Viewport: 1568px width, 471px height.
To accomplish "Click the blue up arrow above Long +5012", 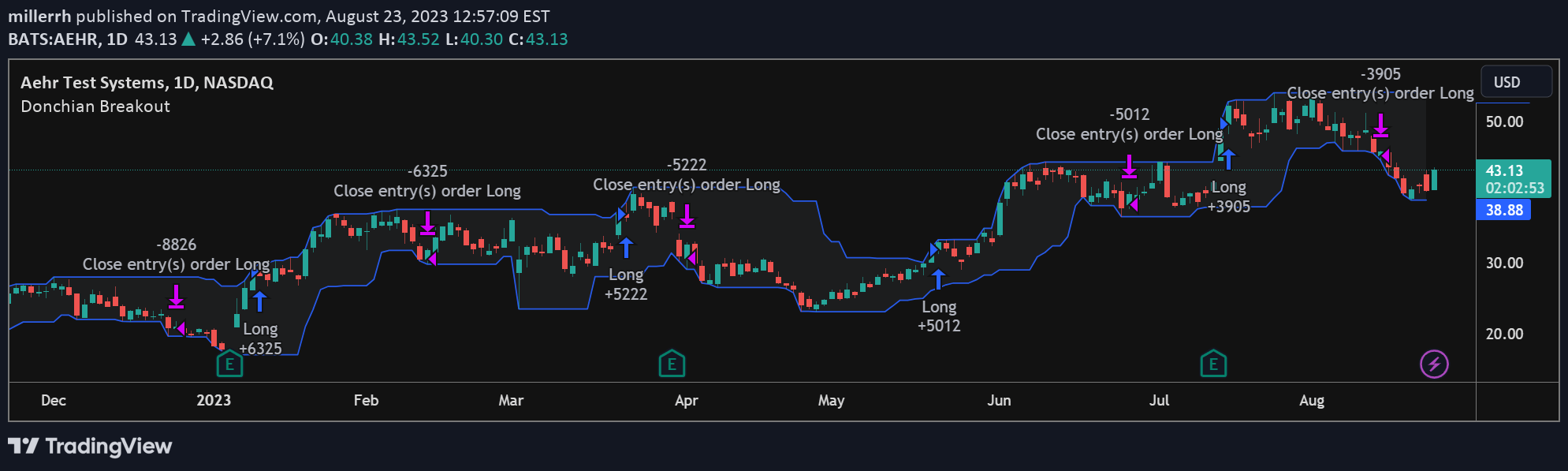I will pos(938,279).
